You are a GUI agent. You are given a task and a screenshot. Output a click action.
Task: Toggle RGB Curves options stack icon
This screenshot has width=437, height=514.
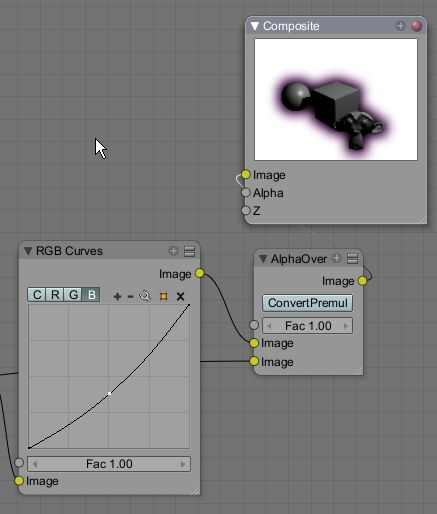point(189,251)
